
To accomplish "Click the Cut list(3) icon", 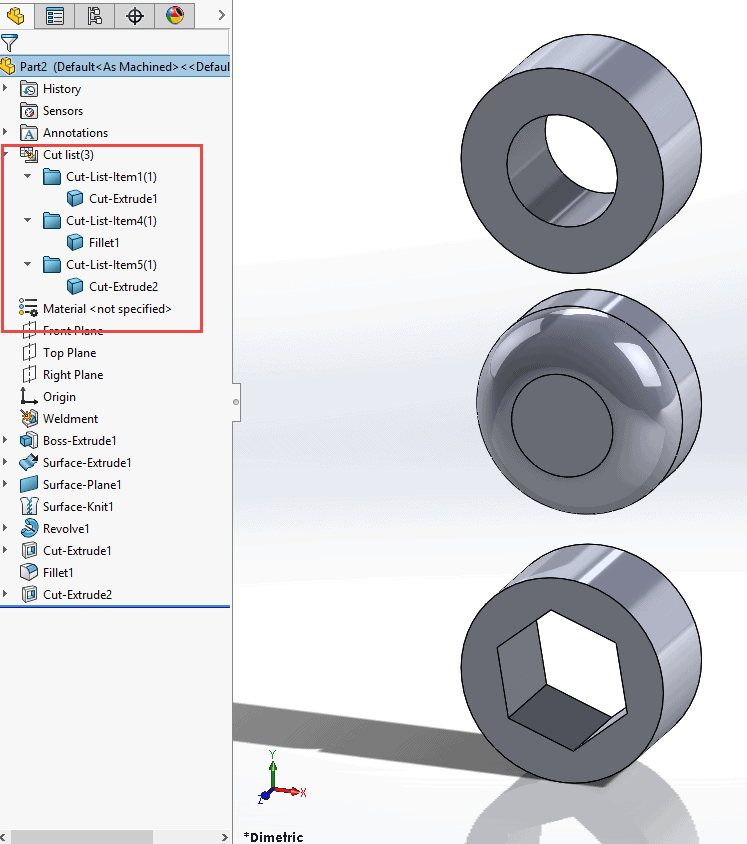I will pos(29,155).
